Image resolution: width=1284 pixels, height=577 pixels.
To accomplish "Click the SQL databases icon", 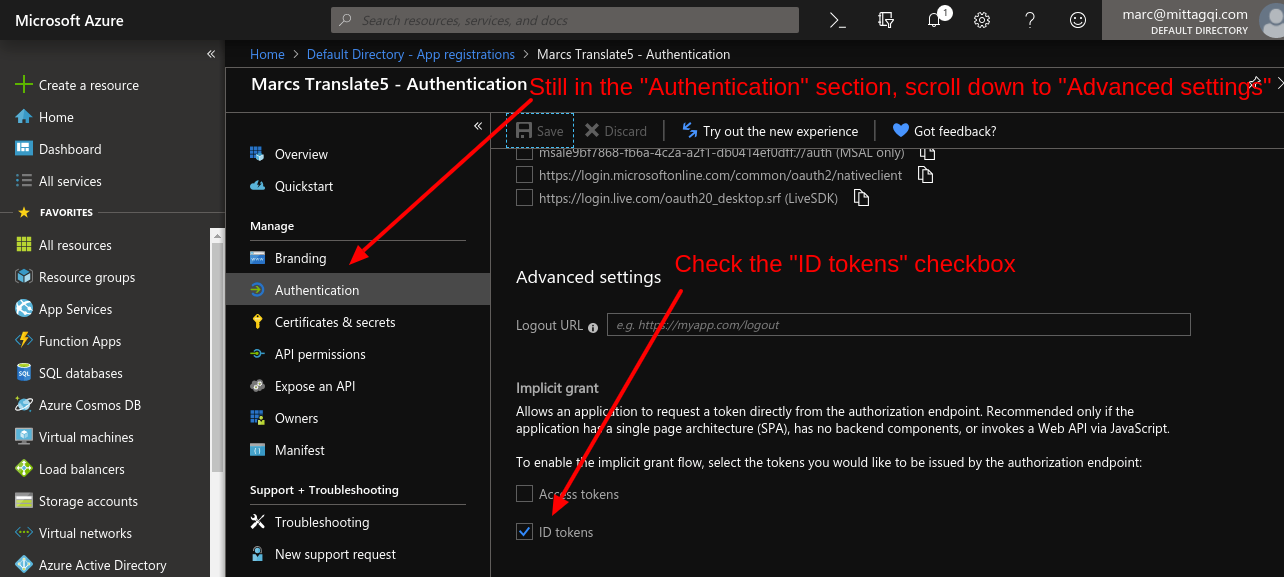I will click(24, 373).
